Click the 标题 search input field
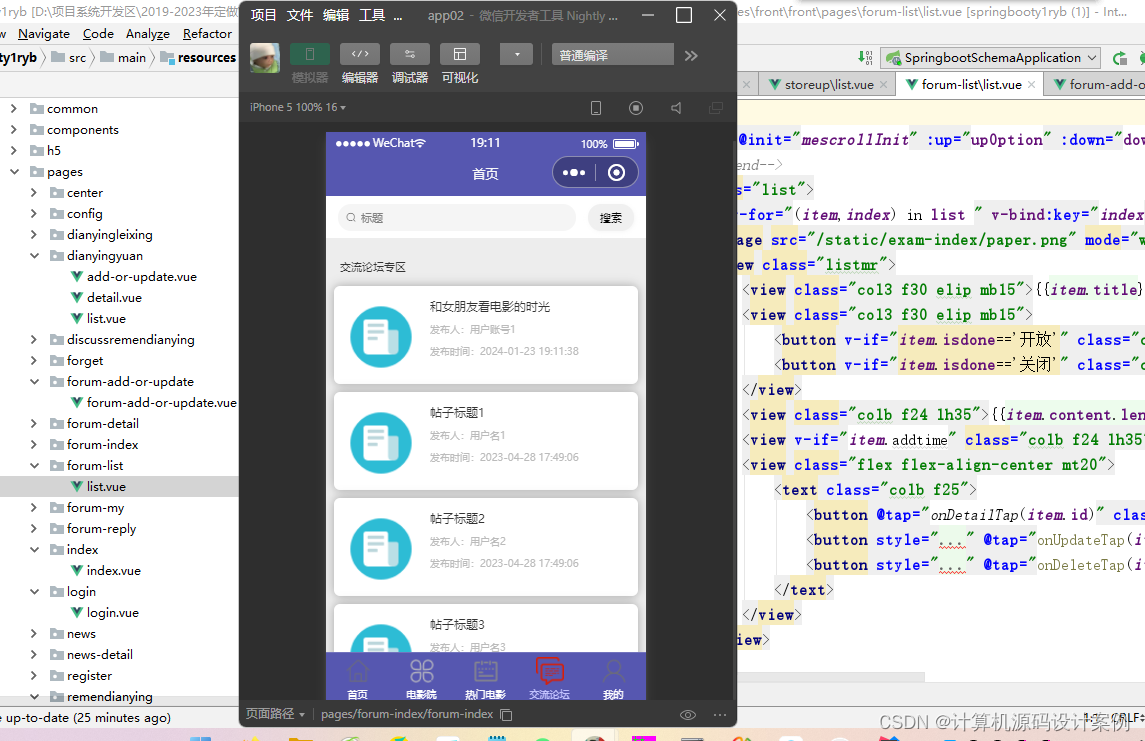Viewport: 1145px width, 741px height. [457, 218]
